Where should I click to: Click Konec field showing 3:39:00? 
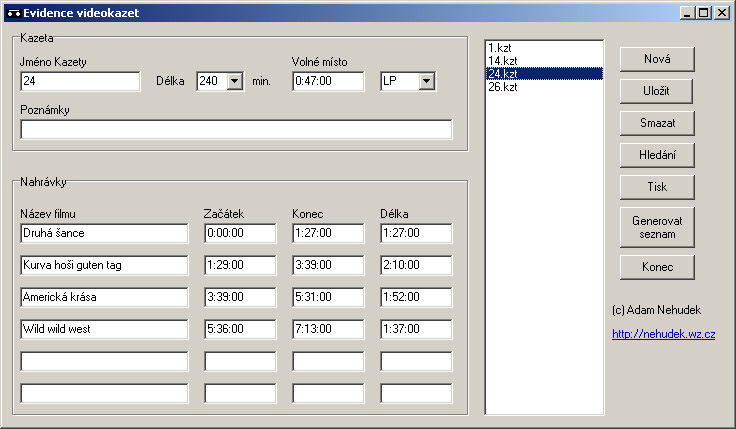click(328, 265)
